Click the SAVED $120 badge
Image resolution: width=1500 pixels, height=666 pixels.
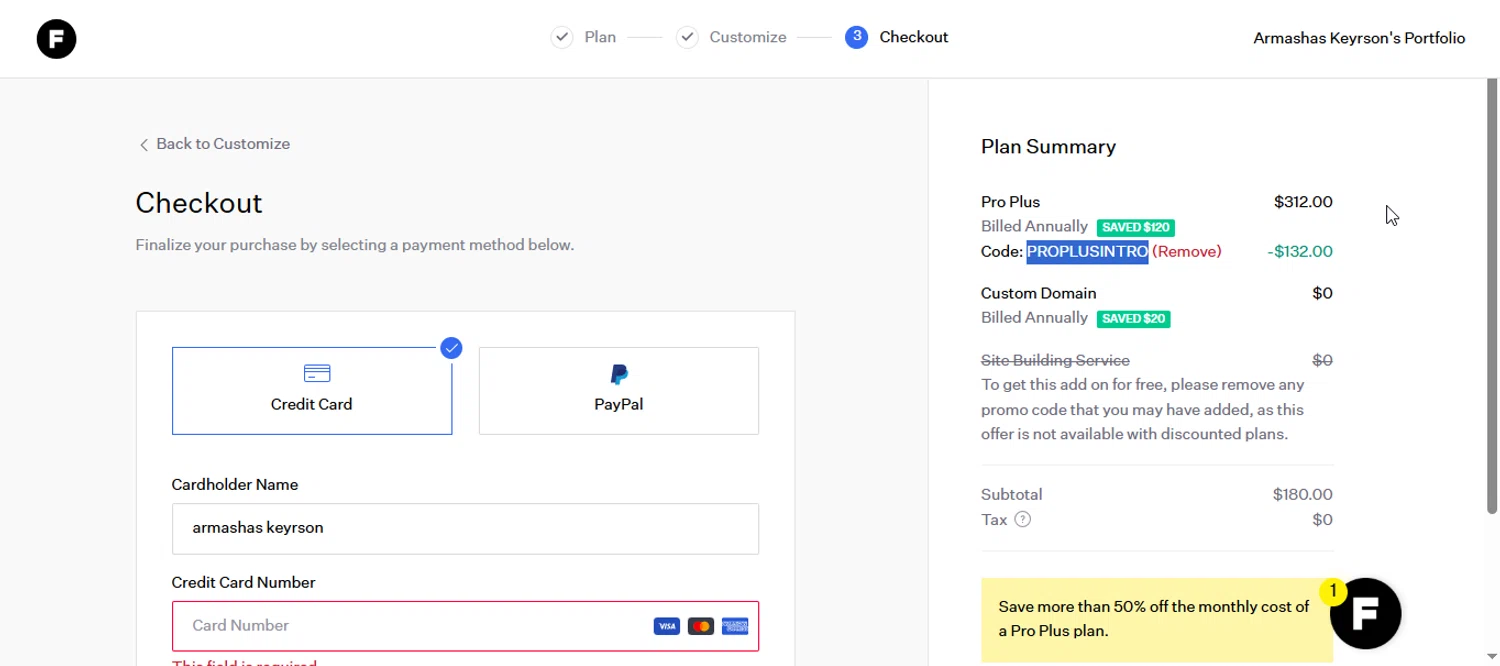point(1136,227)
